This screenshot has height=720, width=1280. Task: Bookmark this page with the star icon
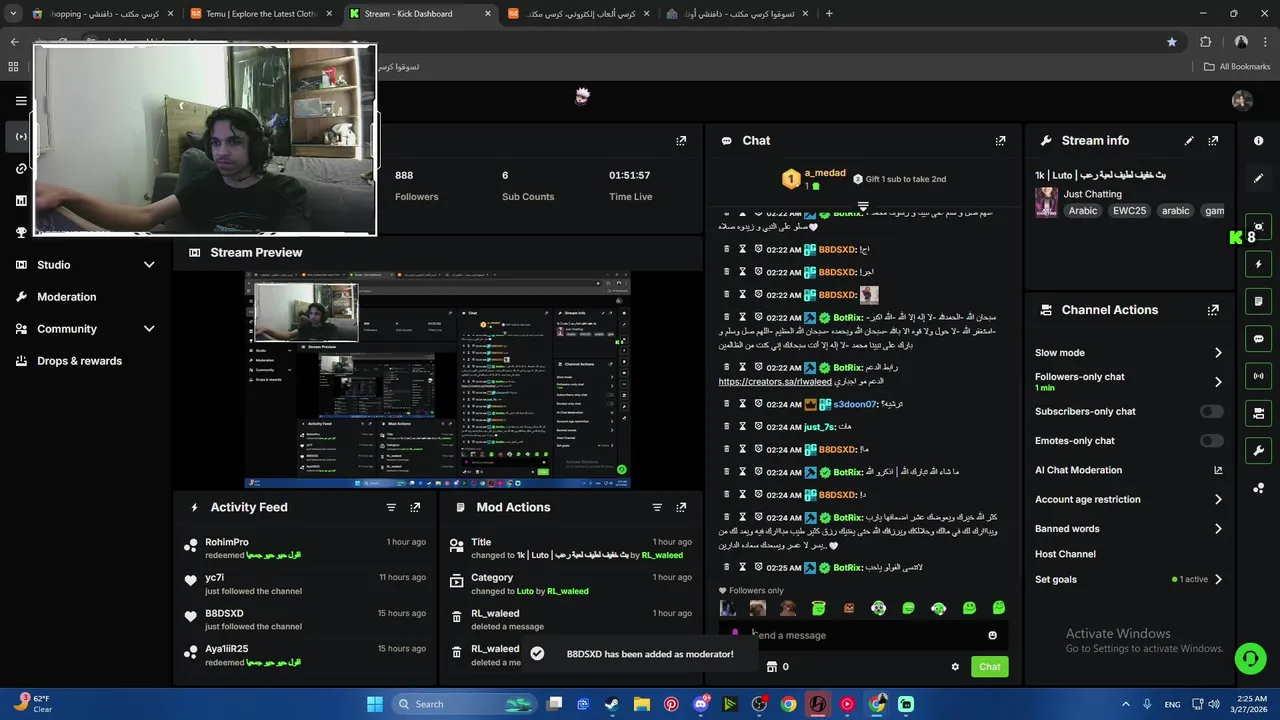pyautogui.click(x=1172, y=42)
